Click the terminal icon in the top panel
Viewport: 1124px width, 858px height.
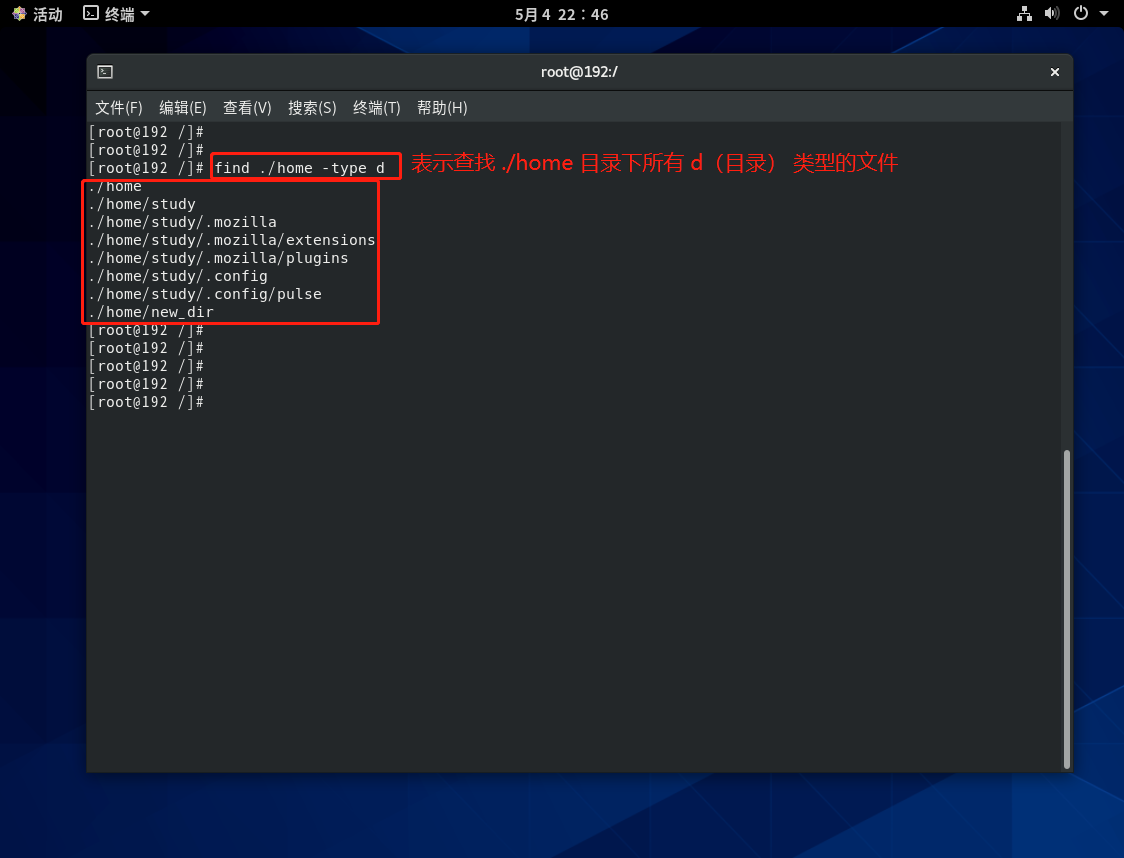pyautogui.click(x=91, y=13)
